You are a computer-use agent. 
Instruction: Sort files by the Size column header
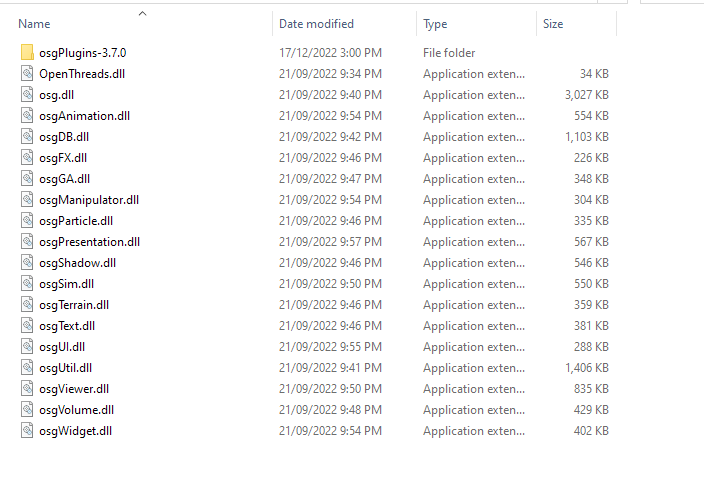click(553, 24)
